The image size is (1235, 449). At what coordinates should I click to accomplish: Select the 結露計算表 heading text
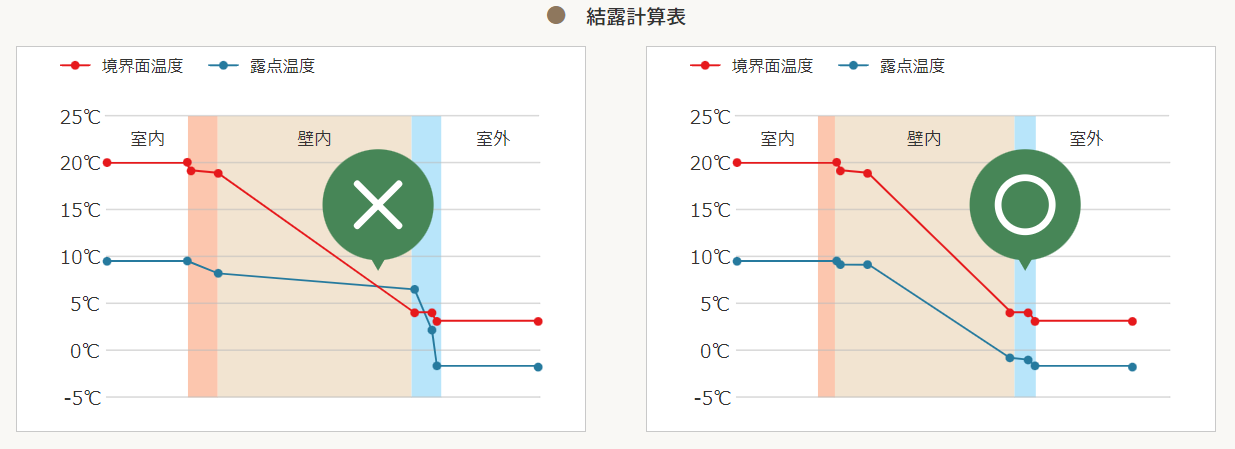point(636,16)
